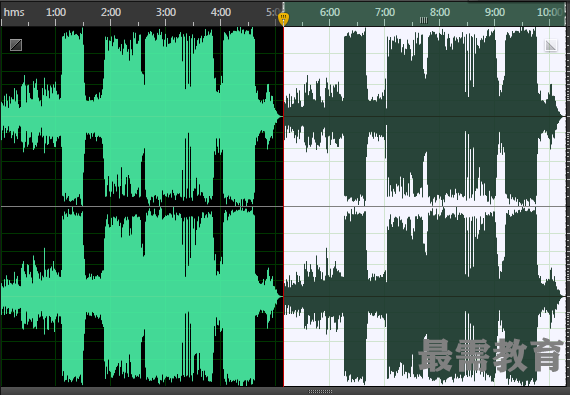The image size is (570, 395).
Task: Click the 4:00 mark on timeline ruler
Action: click(221, 12)
